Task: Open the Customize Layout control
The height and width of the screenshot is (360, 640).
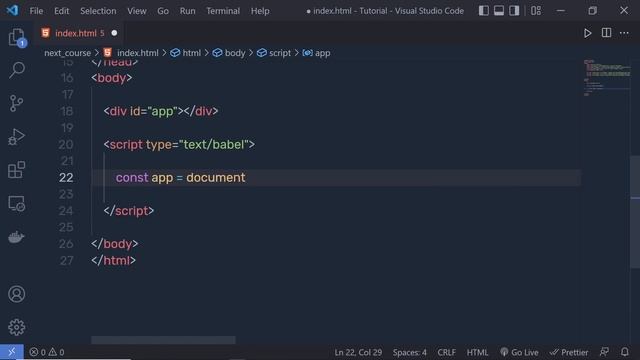Action: pyautogui.click(x=536, y=11)
